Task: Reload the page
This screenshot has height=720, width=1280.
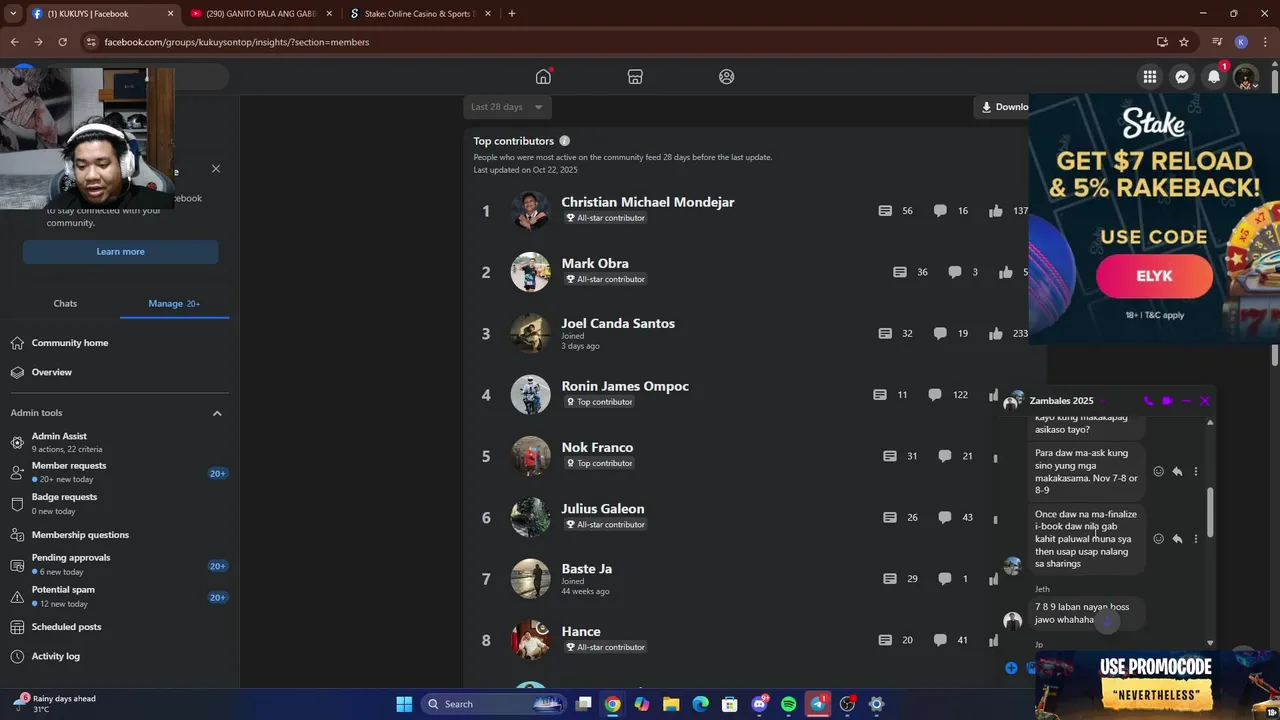Action: (62, 42)
